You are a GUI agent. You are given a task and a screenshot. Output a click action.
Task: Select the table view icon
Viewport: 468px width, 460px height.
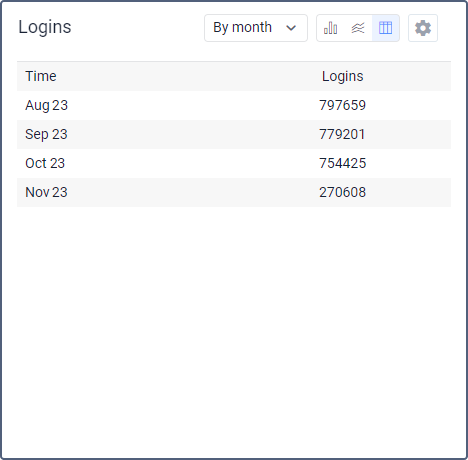click(x=385, y=28)
